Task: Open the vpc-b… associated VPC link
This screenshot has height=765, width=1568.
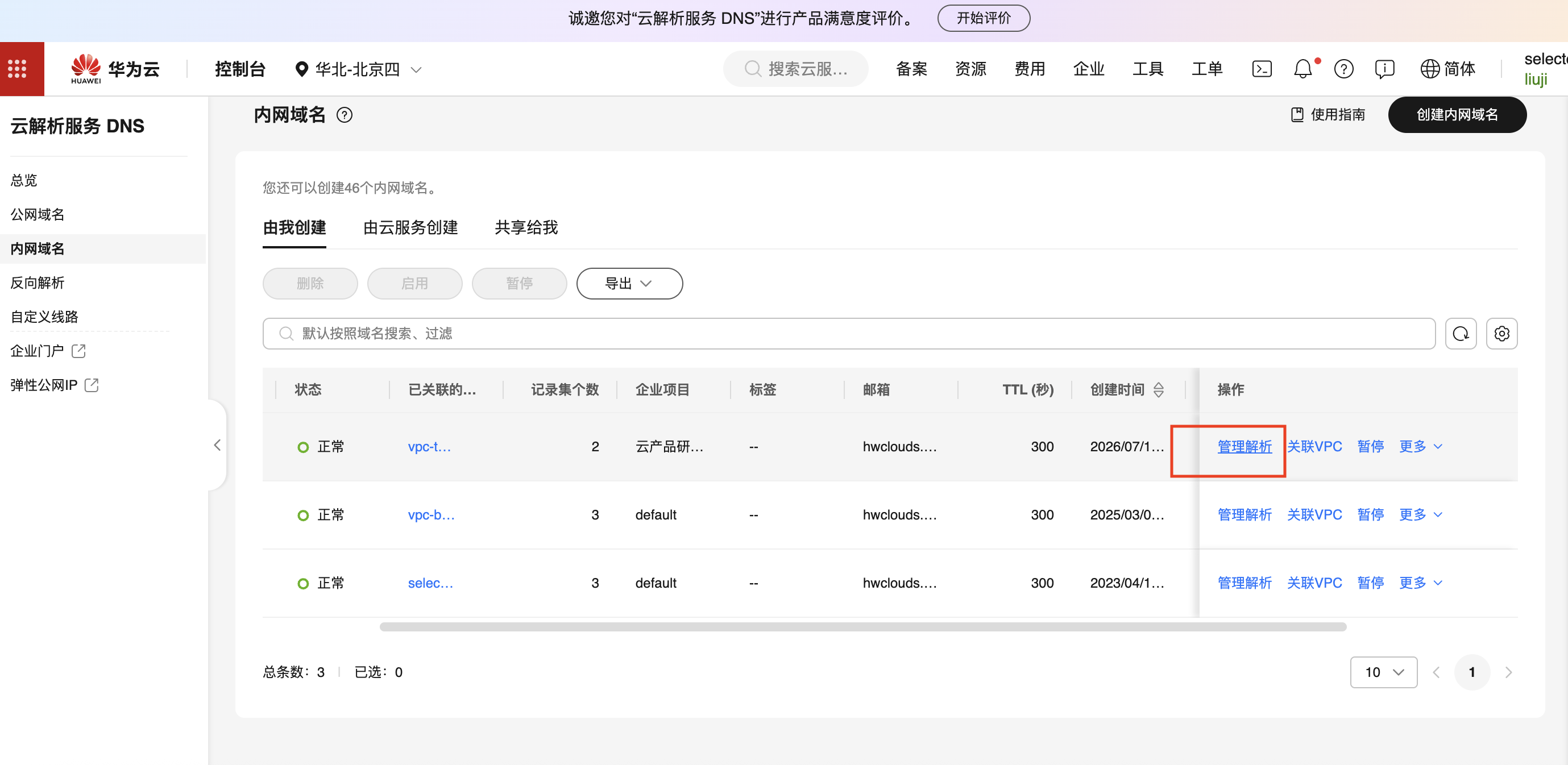Action: tap(431, 514)
